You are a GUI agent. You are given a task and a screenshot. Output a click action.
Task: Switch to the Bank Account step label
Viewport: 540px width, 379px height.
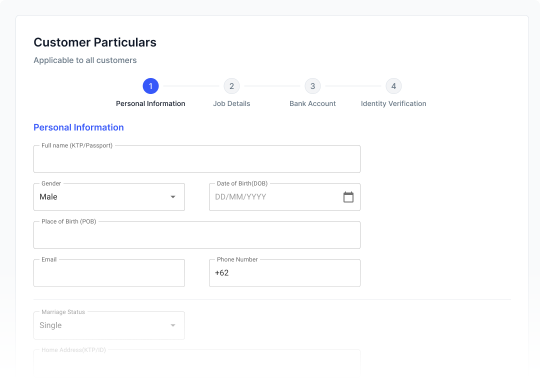[x=313, y=104]
